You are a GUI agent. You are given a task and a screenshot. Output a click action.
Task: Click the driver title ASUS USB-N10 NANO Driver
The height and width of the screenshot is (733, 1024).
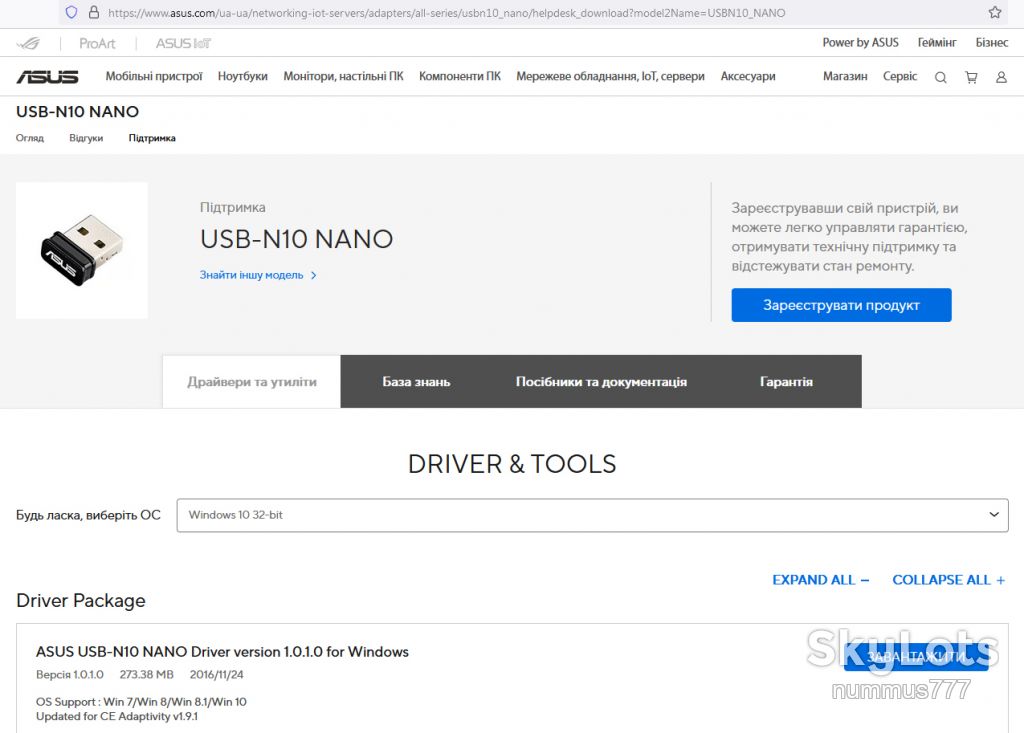[x=223, y=651]
